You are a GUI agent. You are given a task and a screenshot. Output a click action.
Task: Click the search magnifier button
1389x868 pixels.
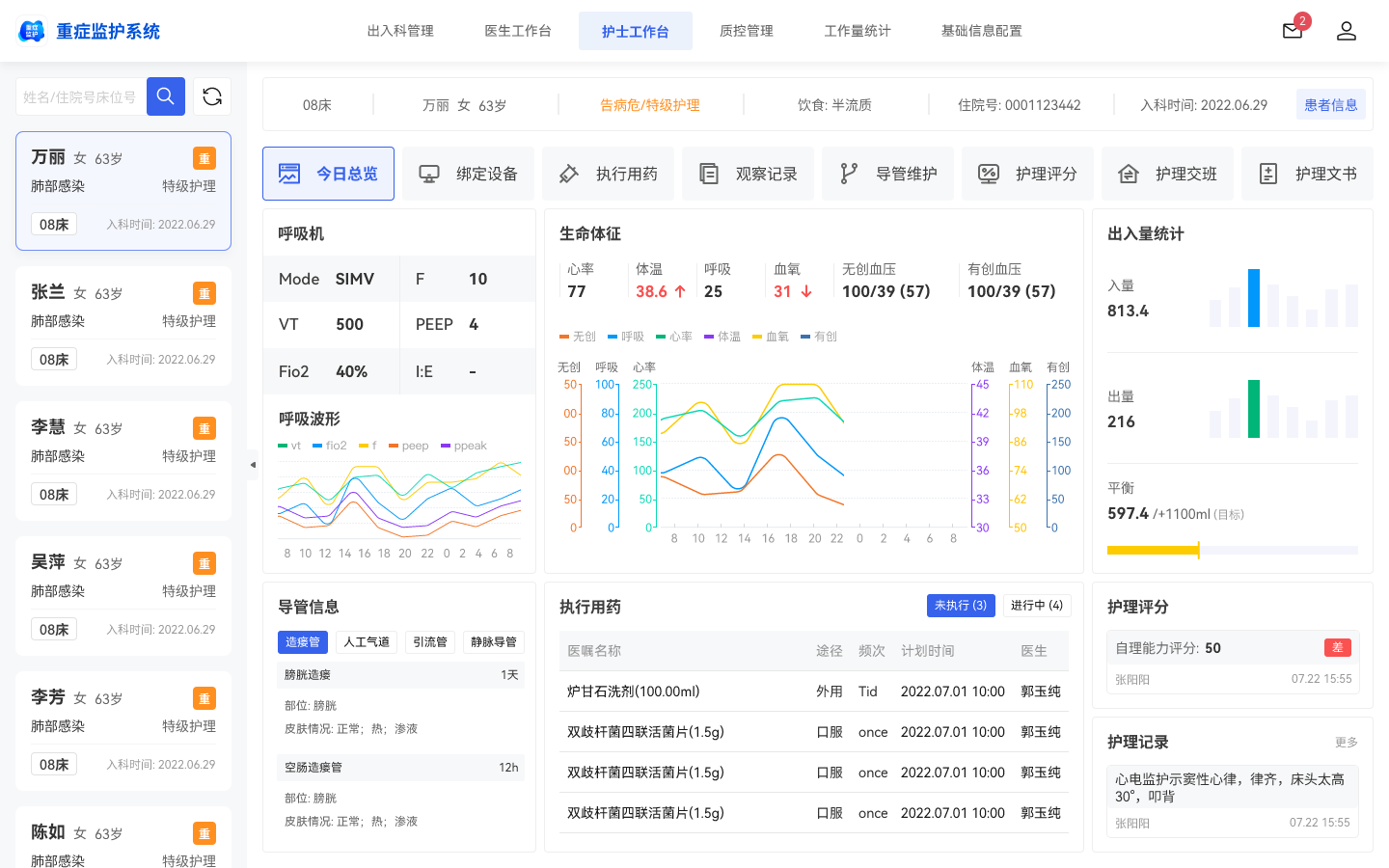pyautogui.click(x=166, y=96)
